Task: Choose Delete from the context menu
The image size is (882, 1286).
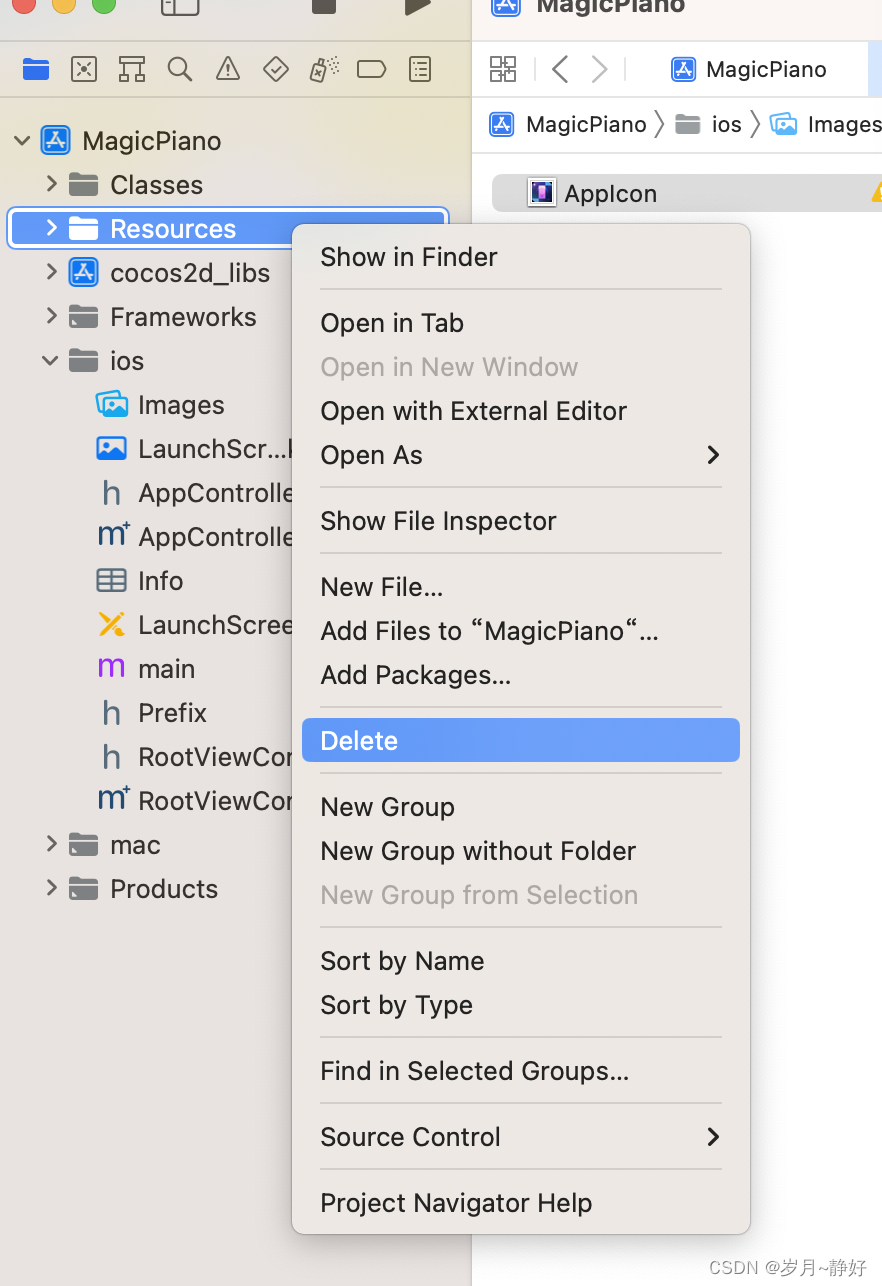Action: [x=521, y=741]
